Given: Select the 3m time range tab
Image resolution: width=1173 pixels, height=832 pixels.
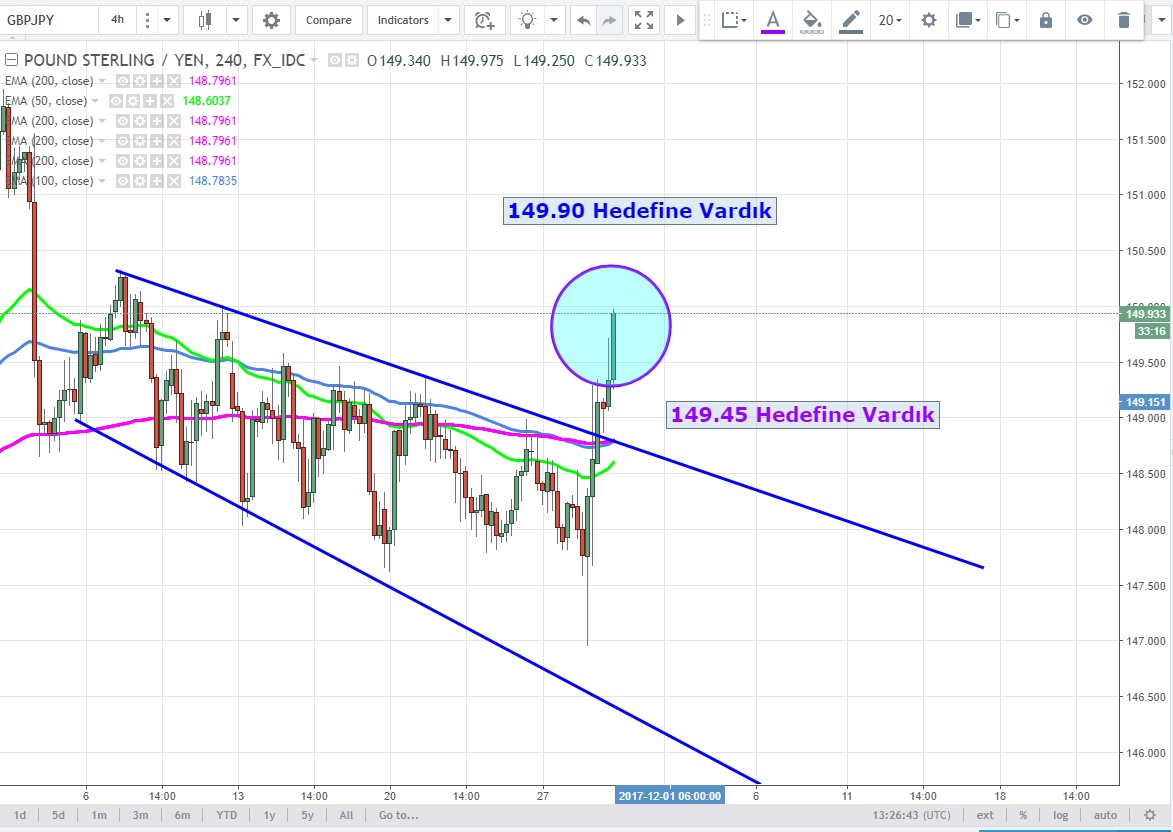Looking at the screenshot, I should pos(140,815).
